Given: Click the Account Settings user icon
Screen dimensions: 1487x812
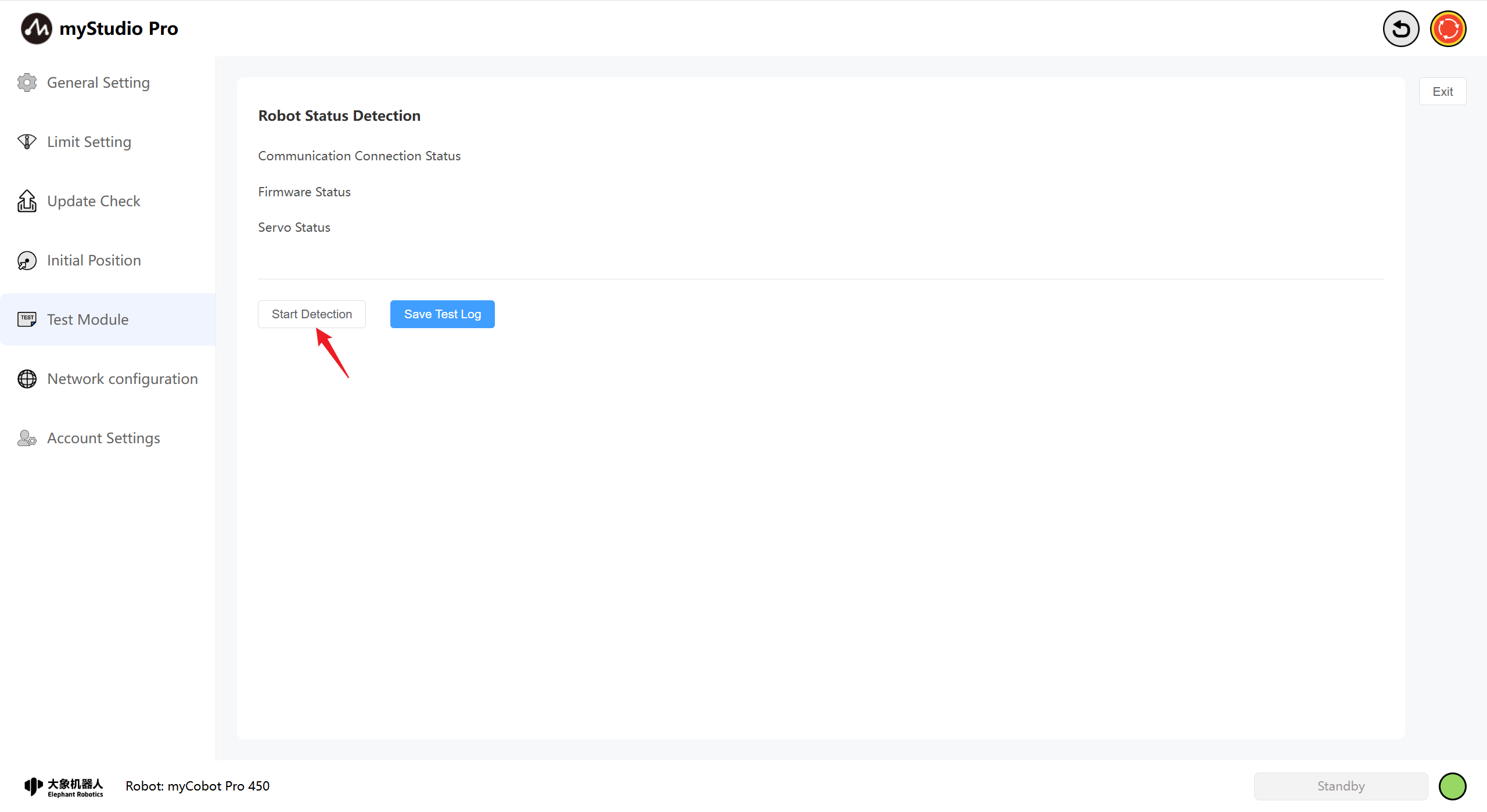Looking at the screenshot, I should 27,438.
